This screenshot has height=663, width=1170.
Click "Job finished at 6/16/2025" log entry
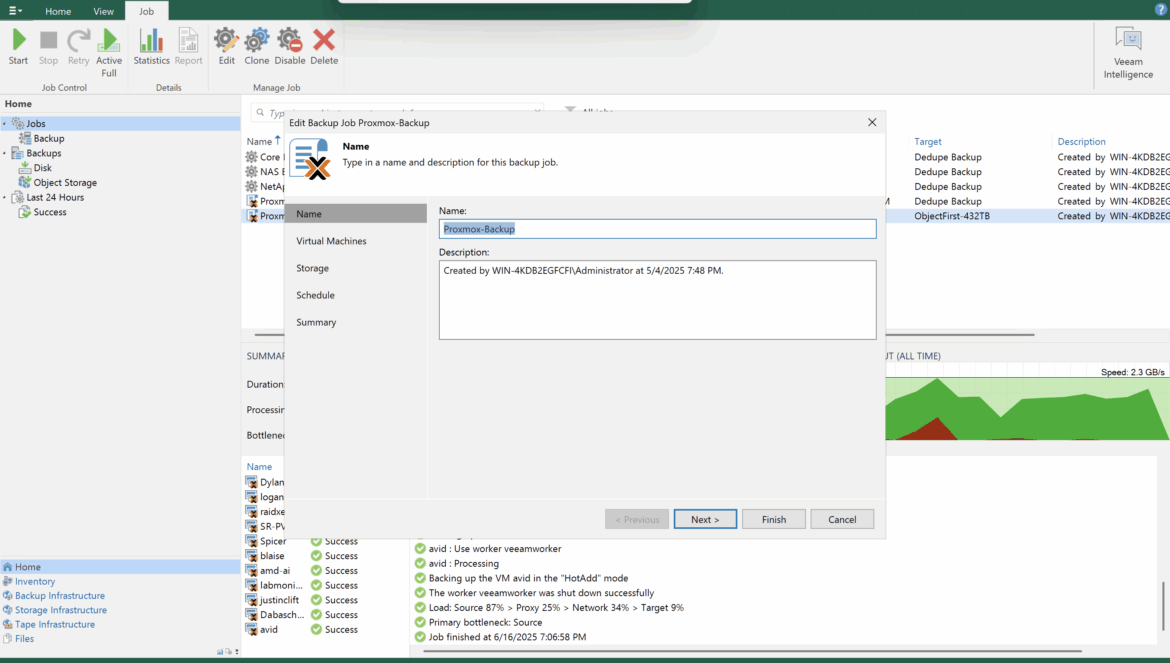[507, 637]
